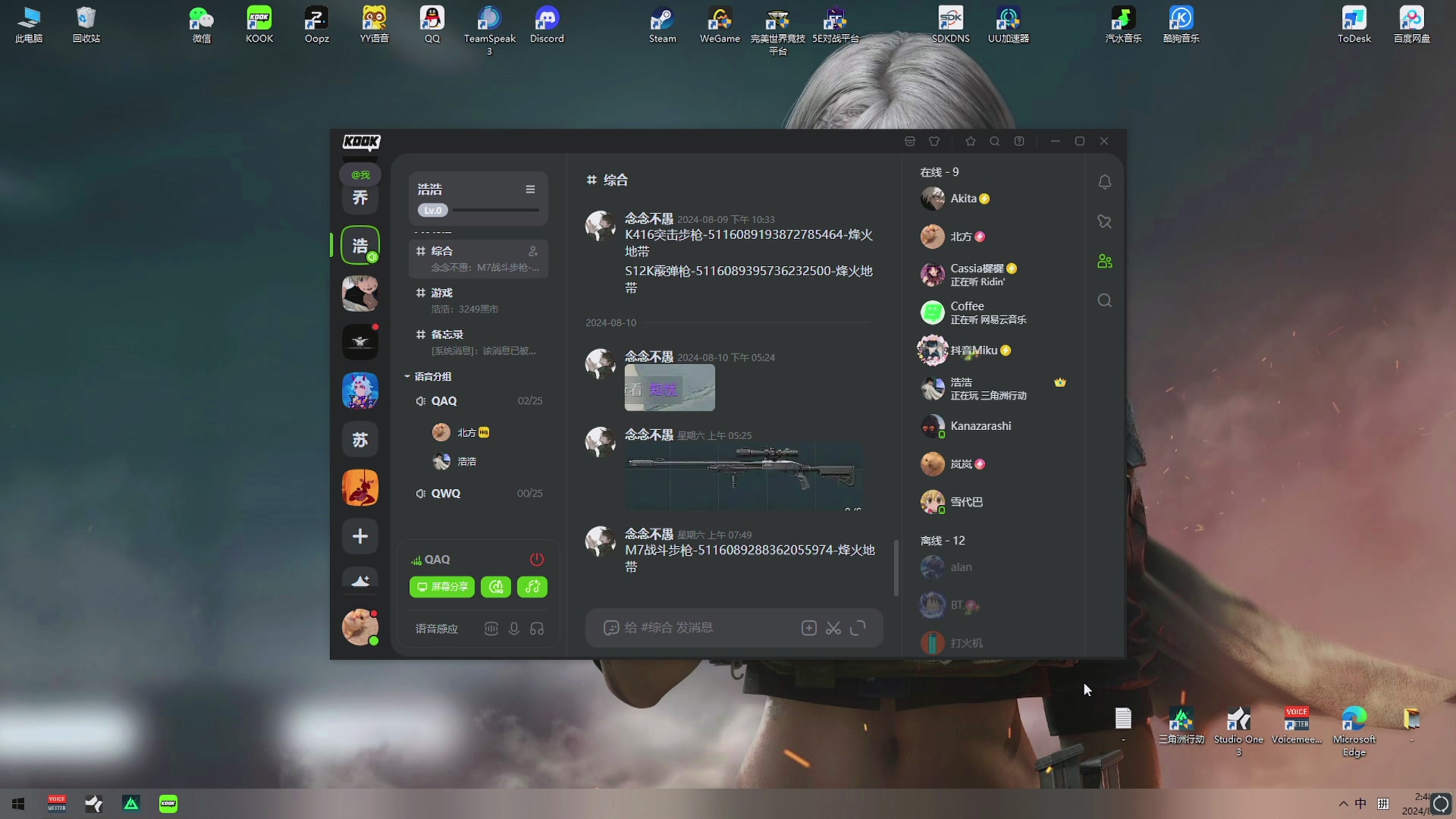This screenshot has height=819, width=1456.
Task: Switch the 中 input method indicator
Action: (x=1360, y=804)
